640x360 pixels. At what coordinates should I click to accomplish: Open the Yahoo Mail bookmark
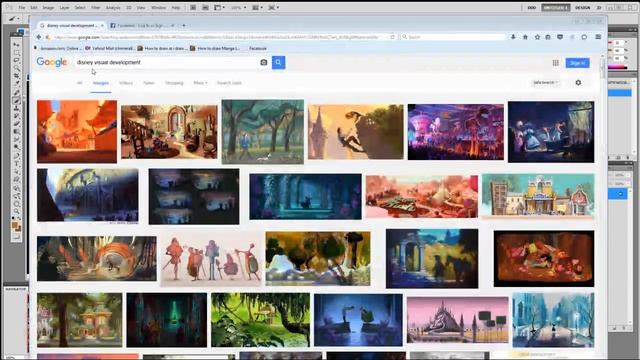(109, 48)
